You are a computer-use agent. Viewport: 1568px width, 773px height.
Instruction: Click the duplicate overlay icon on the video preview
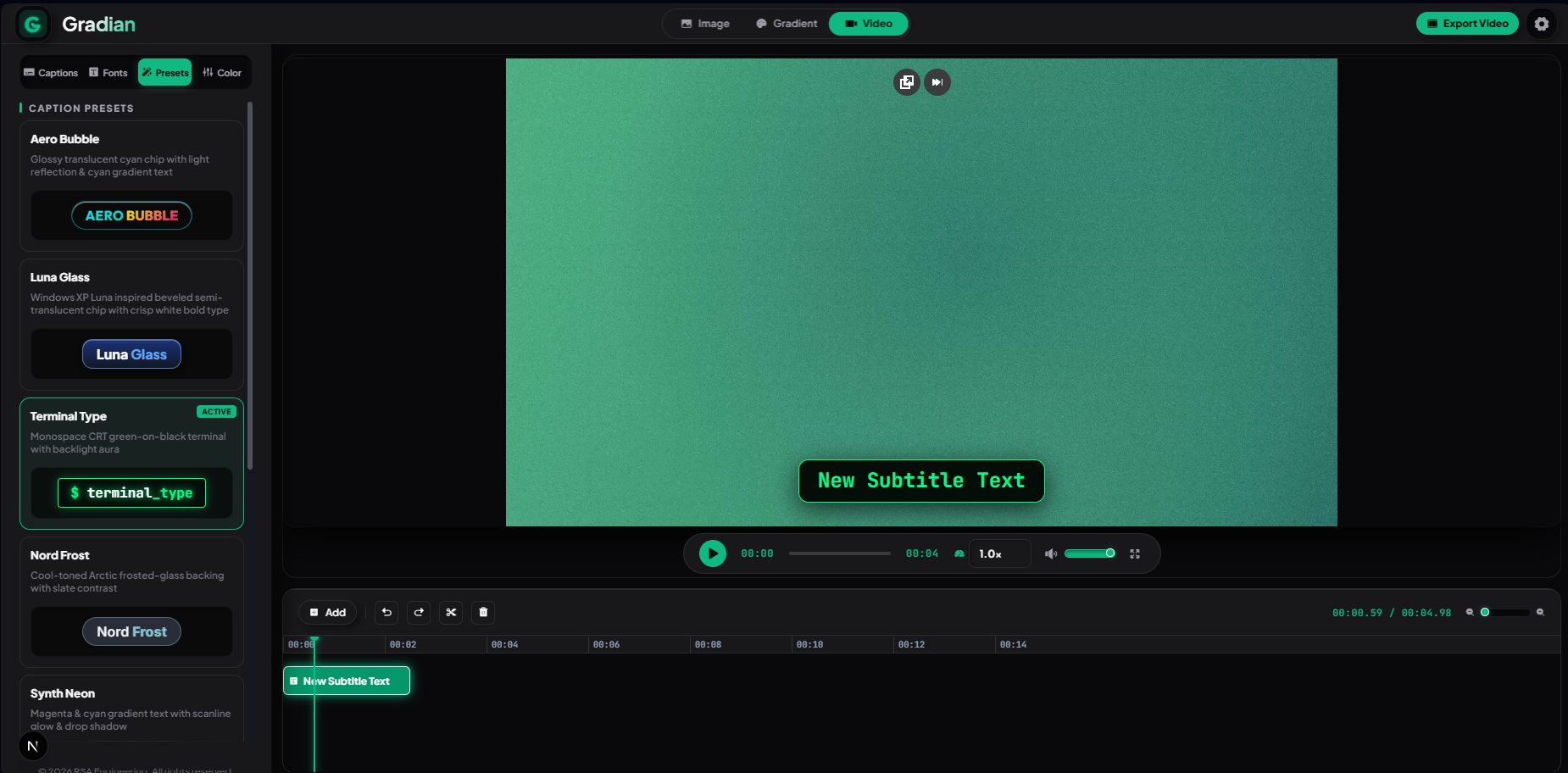[907, 82]
